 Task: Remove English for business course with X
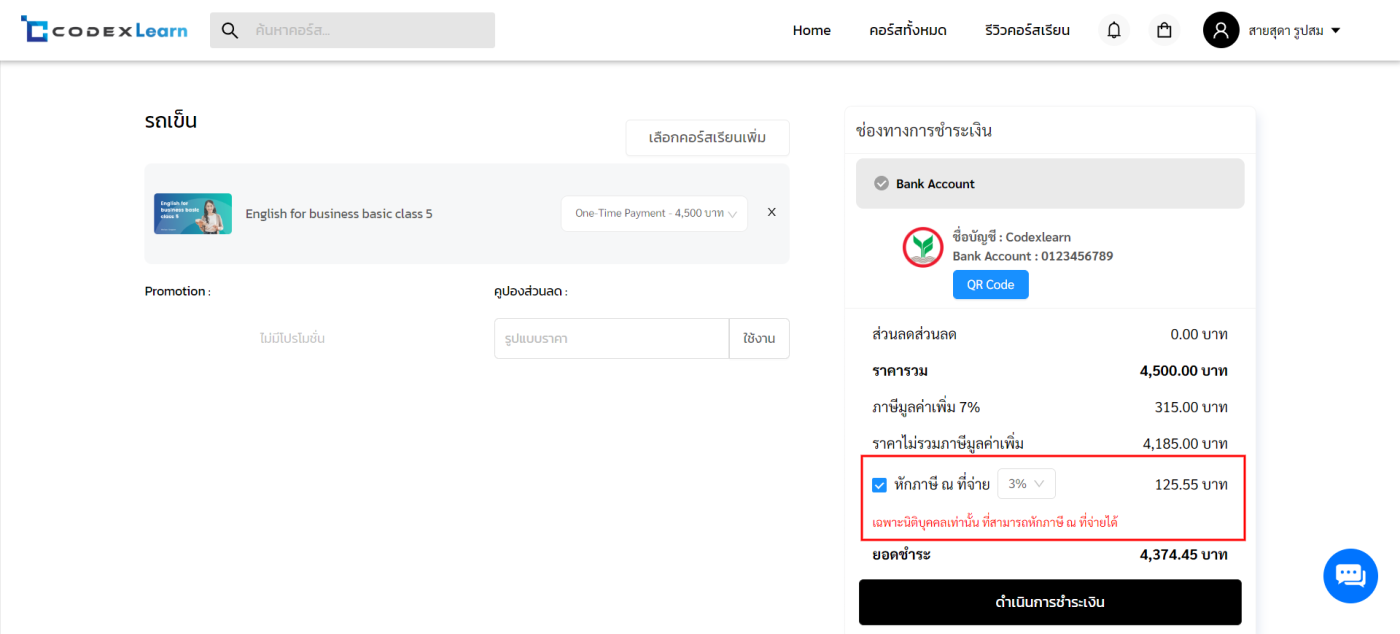point(771,212)
